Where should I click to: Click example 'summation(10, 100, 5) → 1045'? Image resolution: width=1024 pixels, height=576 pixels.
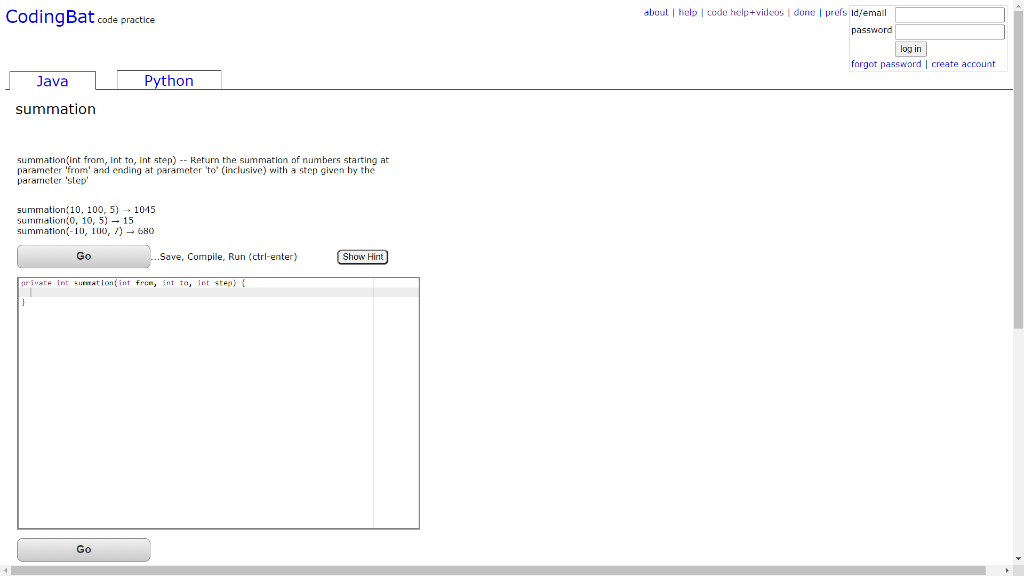pyautogui.click(x=86, y=210)
